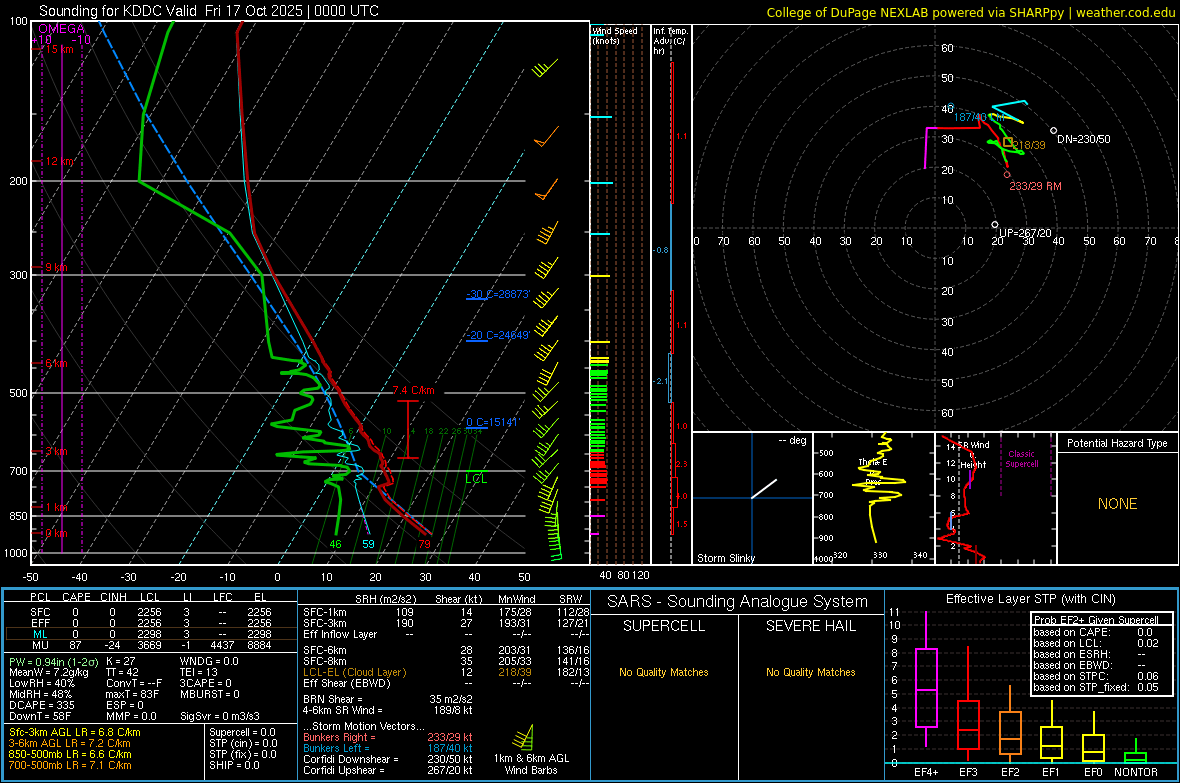Click the PW = 0.94in value

click(x=52, y=662)
